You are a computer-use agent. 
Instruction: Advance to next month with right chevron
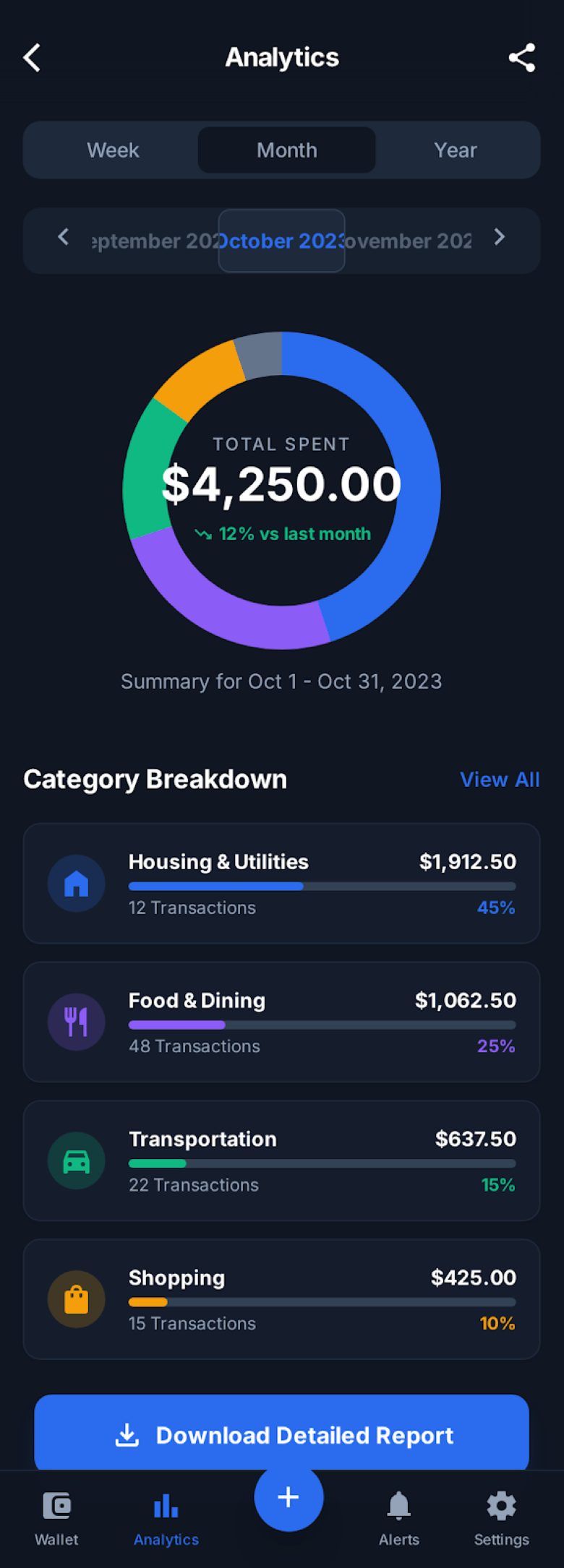[x=500, y=237]
